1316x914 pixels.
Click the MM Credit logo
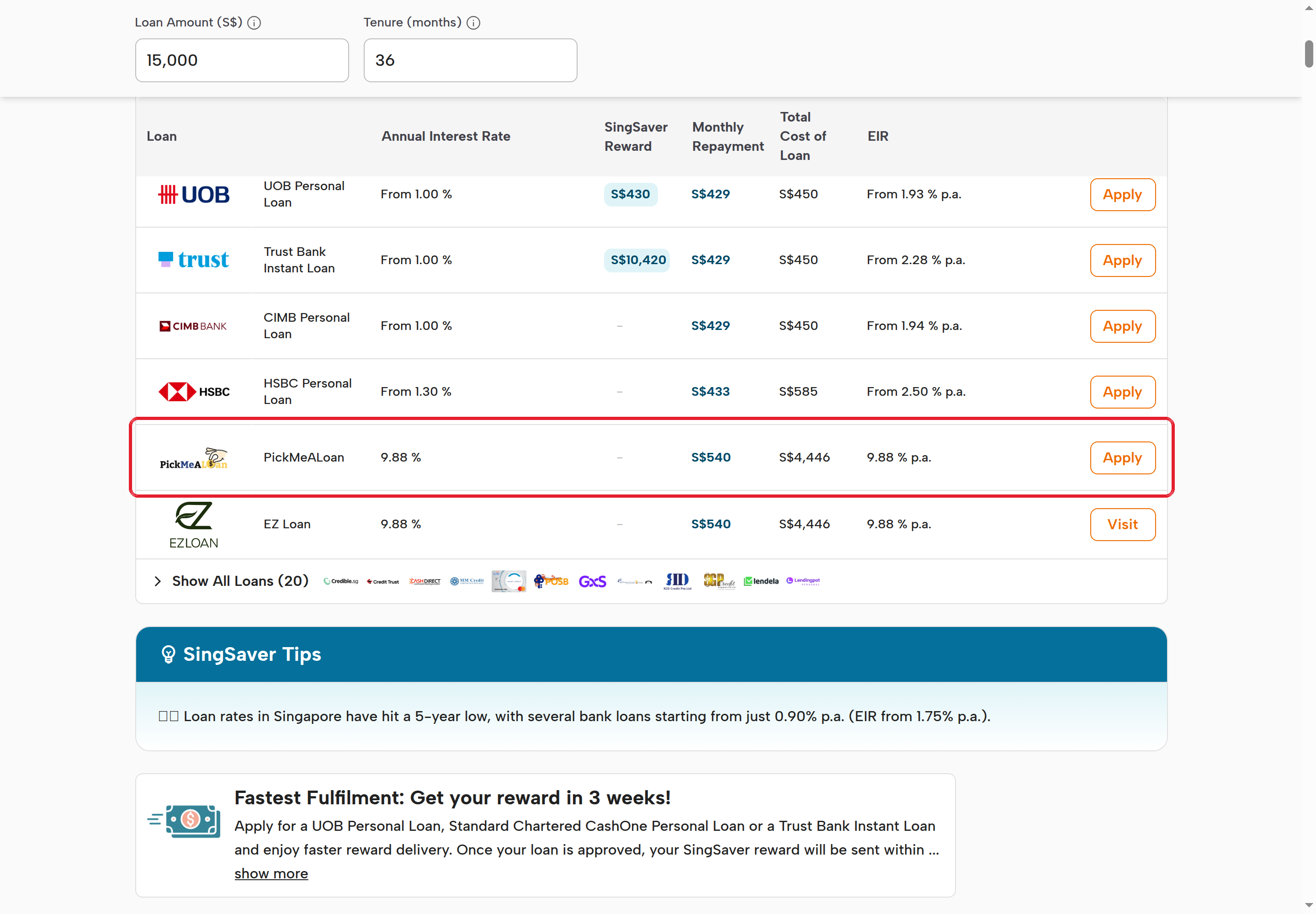pyautogui.click(x=467, y=581)
